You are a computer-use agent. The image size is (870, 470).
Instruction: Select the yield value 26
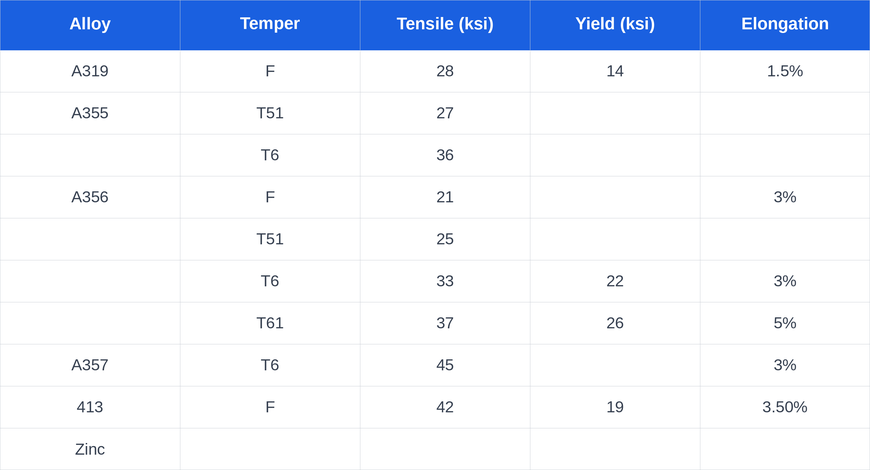tap(615, 323)
